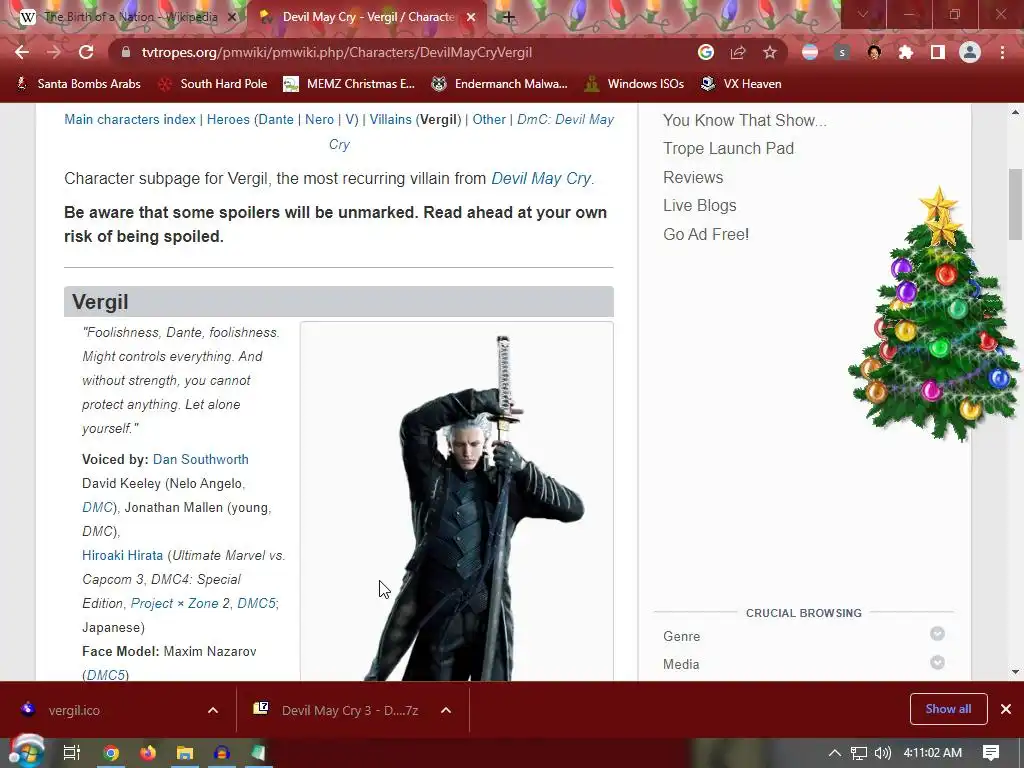Screen dimensions: 1024x768
Task: Show hidden system tray icons
Action: [x=835, y=753]
